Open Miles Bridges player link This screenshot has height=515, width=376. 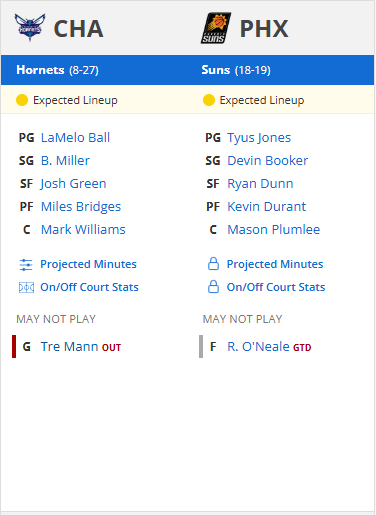click(81, 207)
